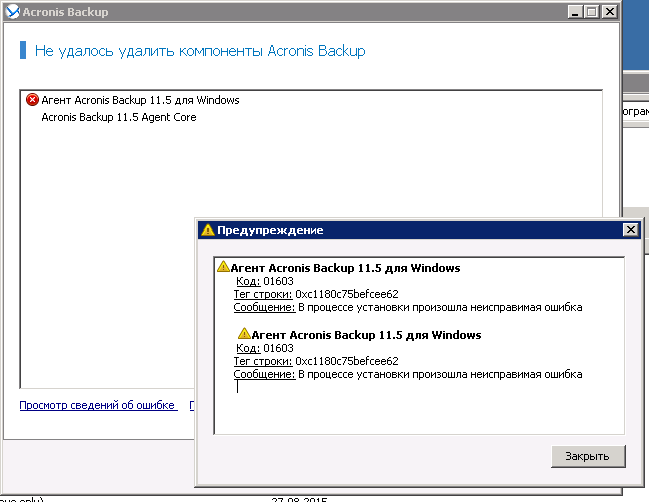
Task: Click the first Сообщение error text line
Action: click(408, 307)
